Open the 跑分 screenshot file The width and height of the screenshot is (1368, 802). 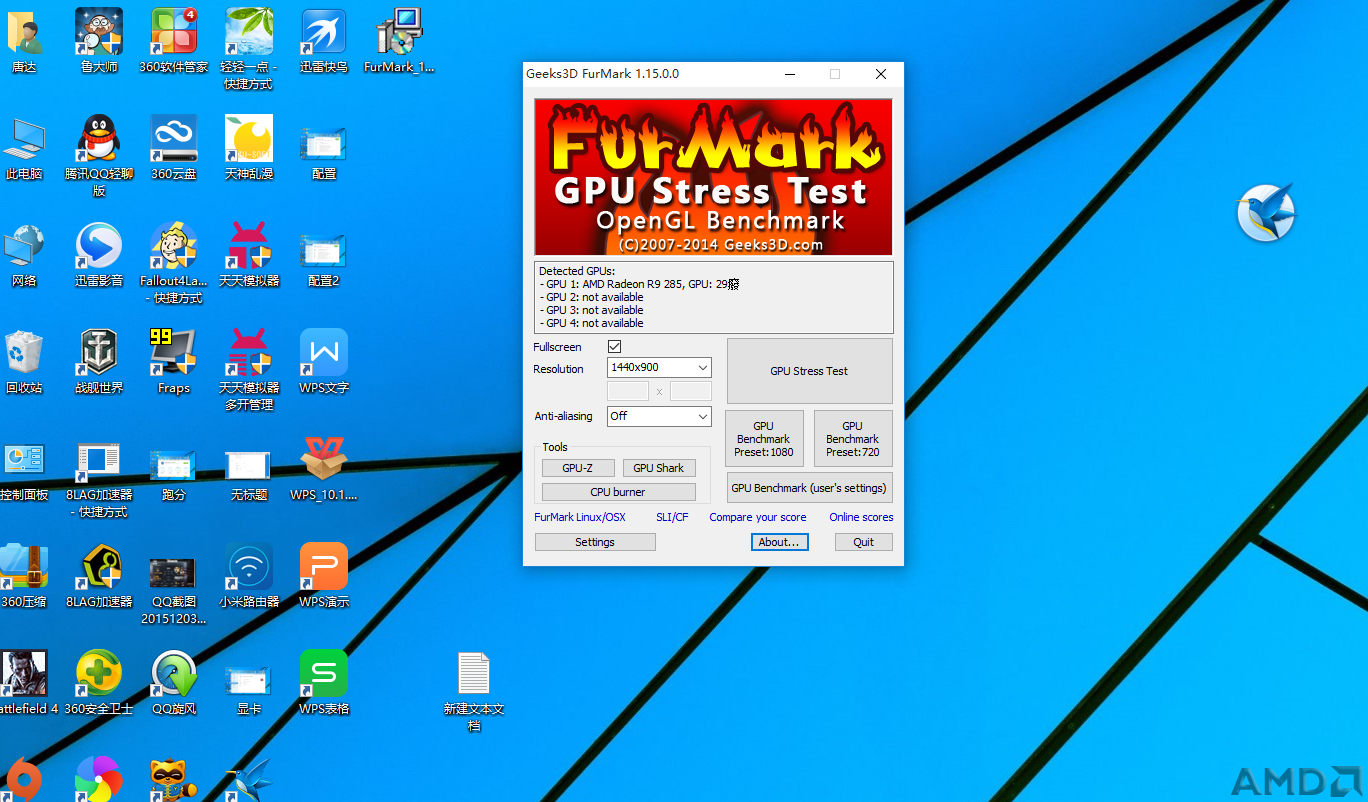tap(174, 464)
